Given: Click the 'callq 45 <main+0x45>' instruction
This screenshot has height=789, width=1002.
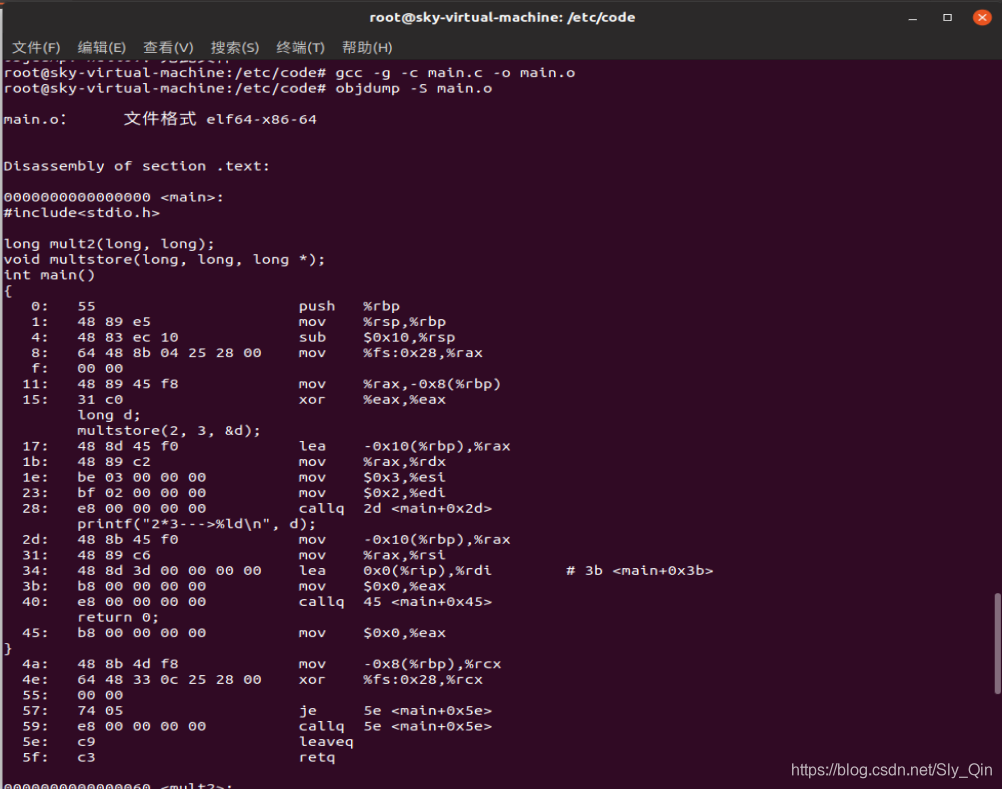Looking at the screenshot, I should click(395, 602).
